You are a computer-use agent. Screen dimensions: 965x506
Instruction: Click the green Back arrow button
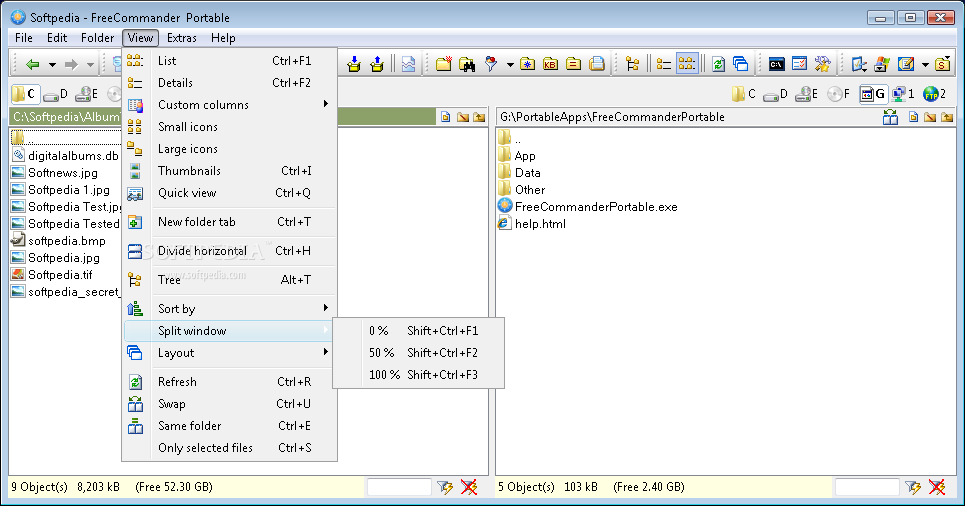[33, 64]
